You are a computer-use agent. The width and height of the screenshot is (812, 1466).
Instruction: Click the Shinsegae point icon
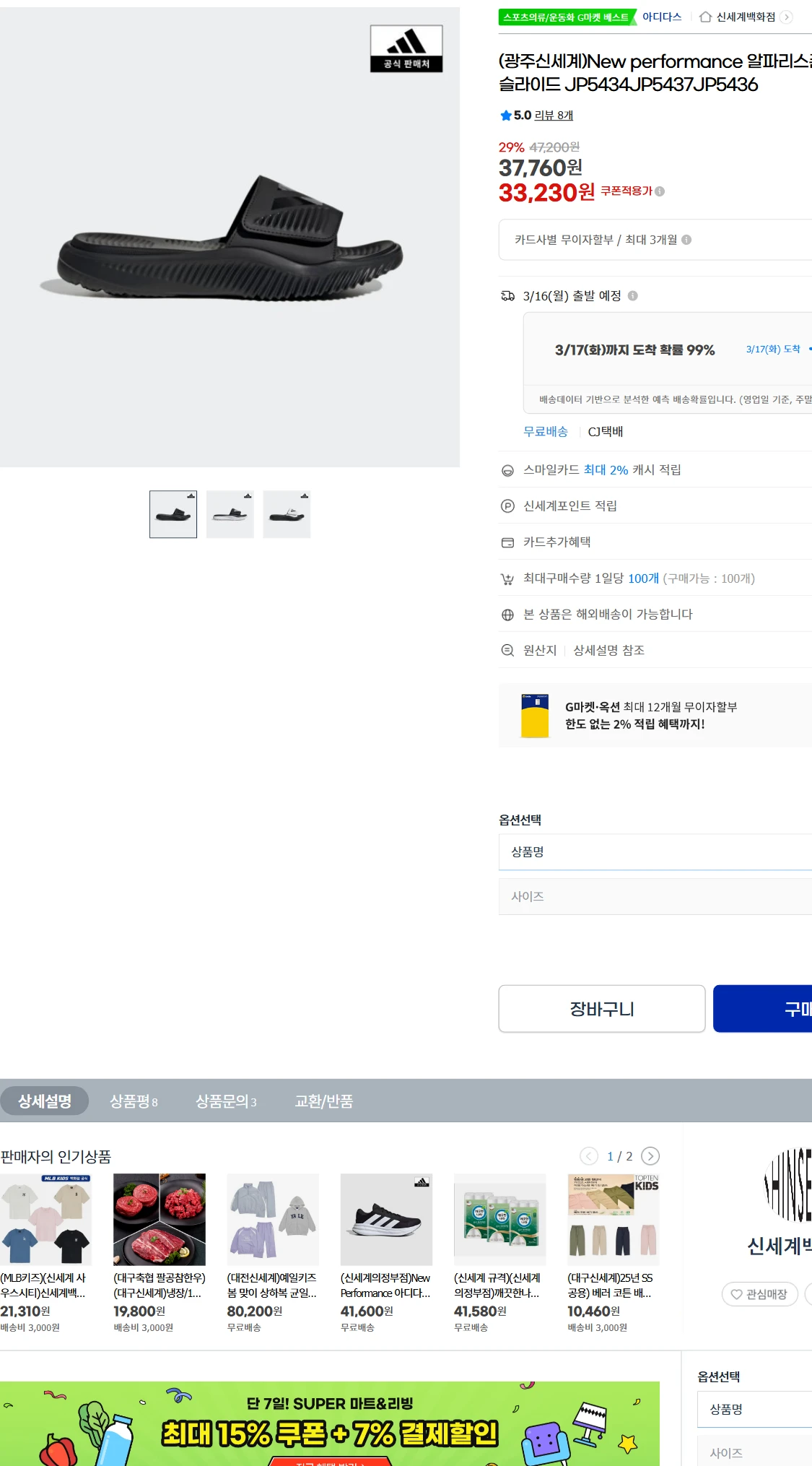[x=507, y=506]
